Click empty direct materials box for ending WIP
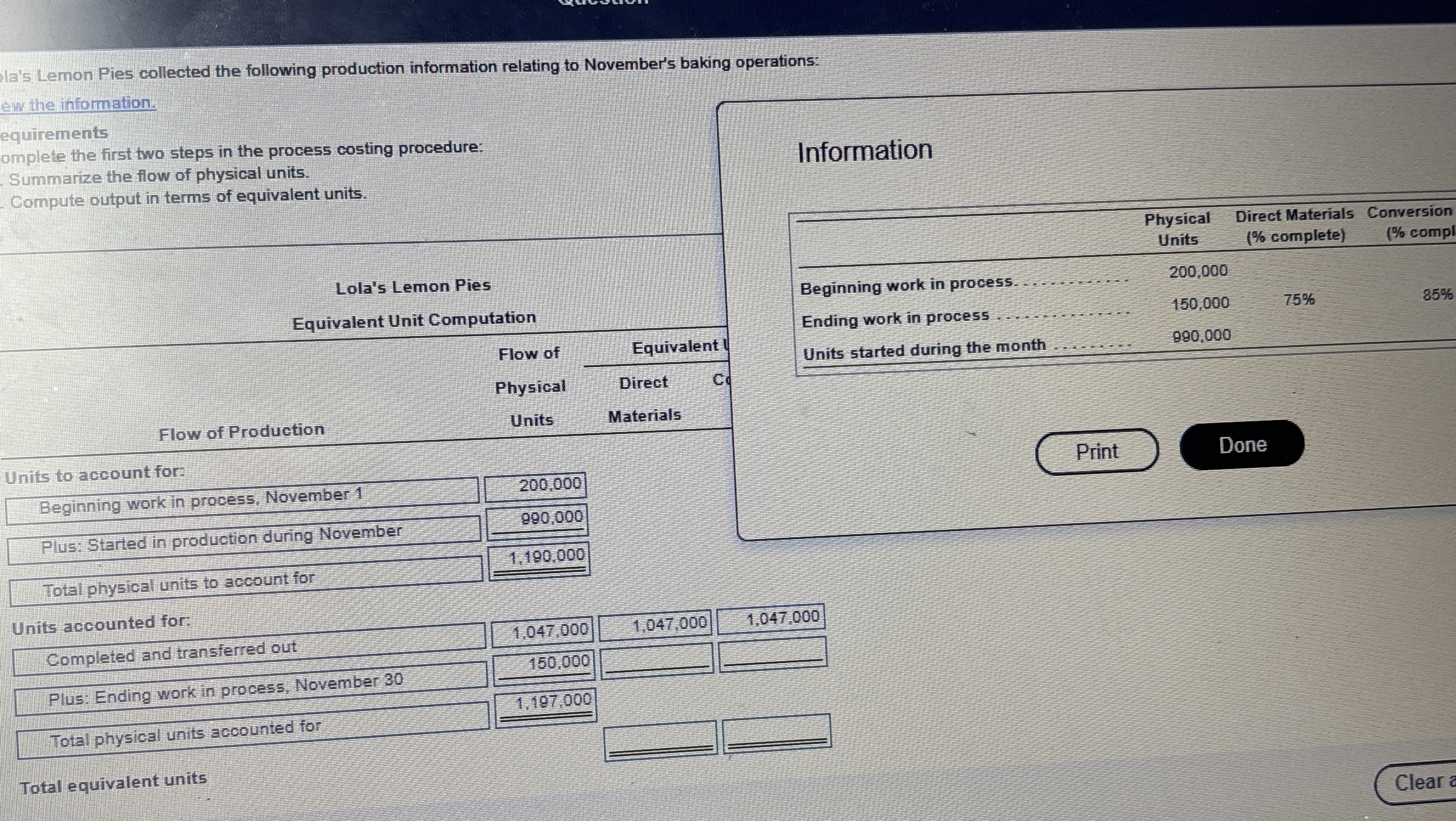 (x=657, y=660)
